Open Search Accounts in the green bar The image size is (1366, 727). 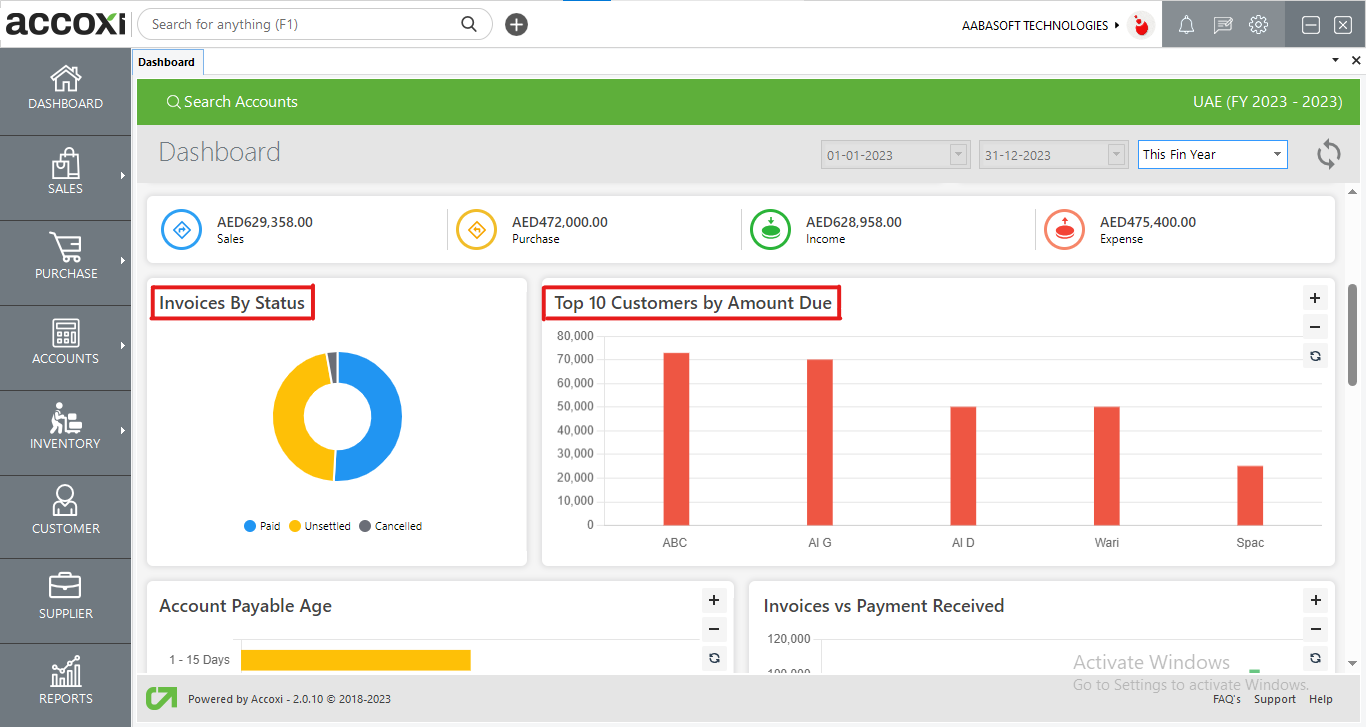232,101
